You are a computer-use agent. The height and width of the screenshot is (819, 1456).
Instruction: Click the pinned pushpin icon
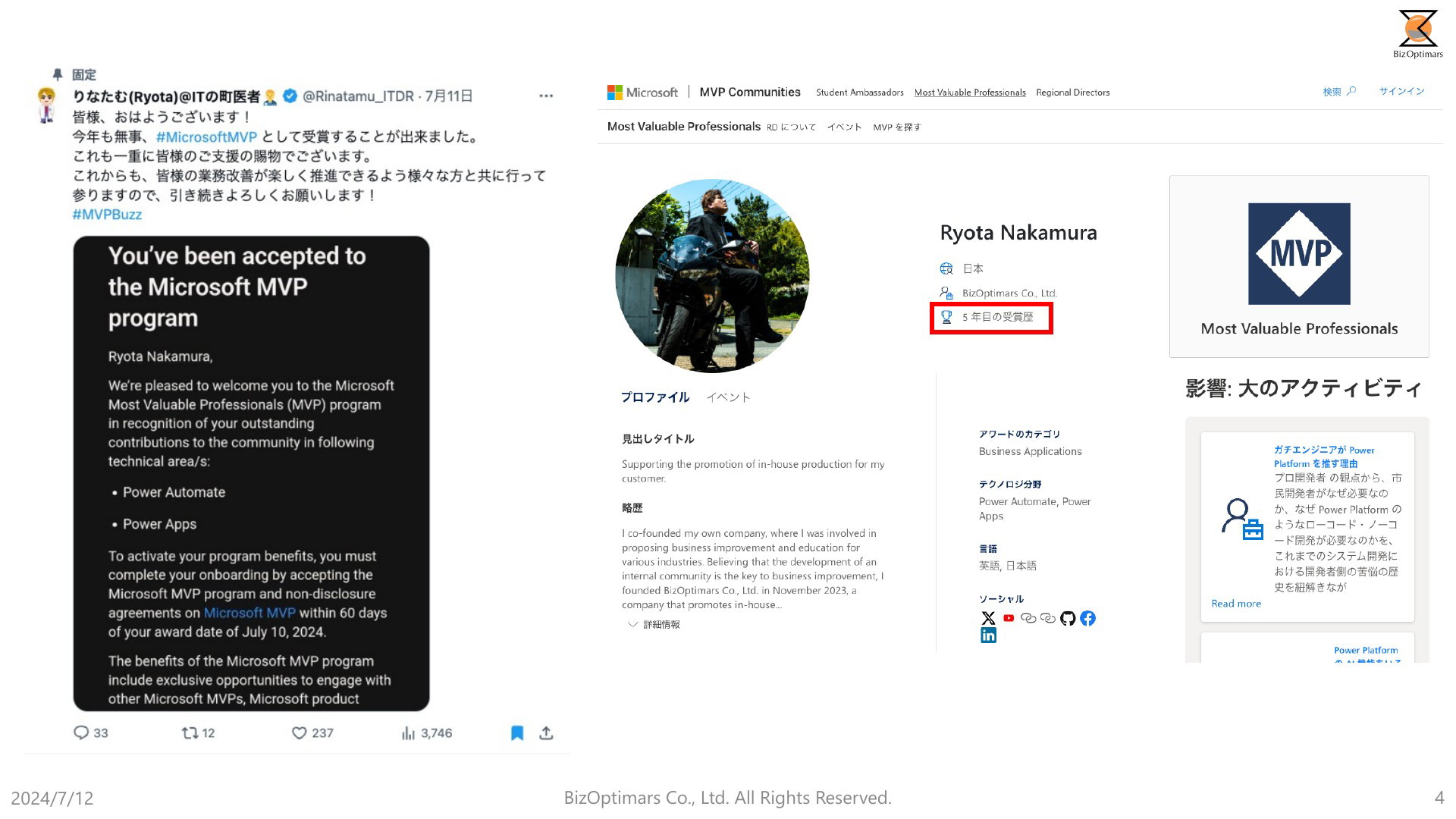click(x=58, y=74)
